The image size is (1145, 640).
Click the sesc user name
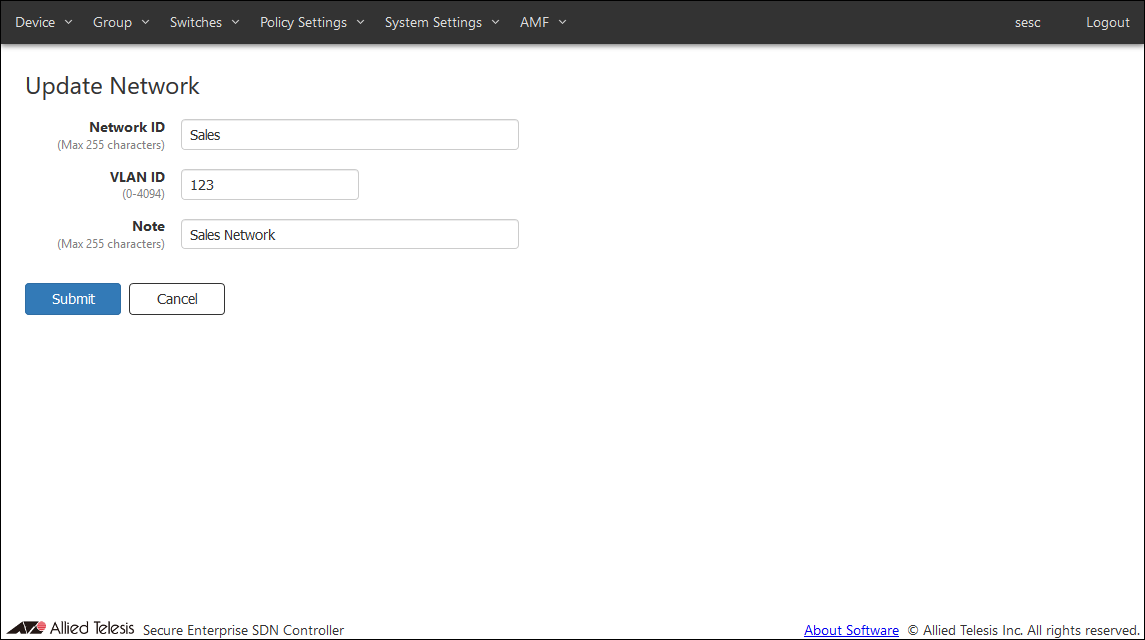pos(1027,22)
